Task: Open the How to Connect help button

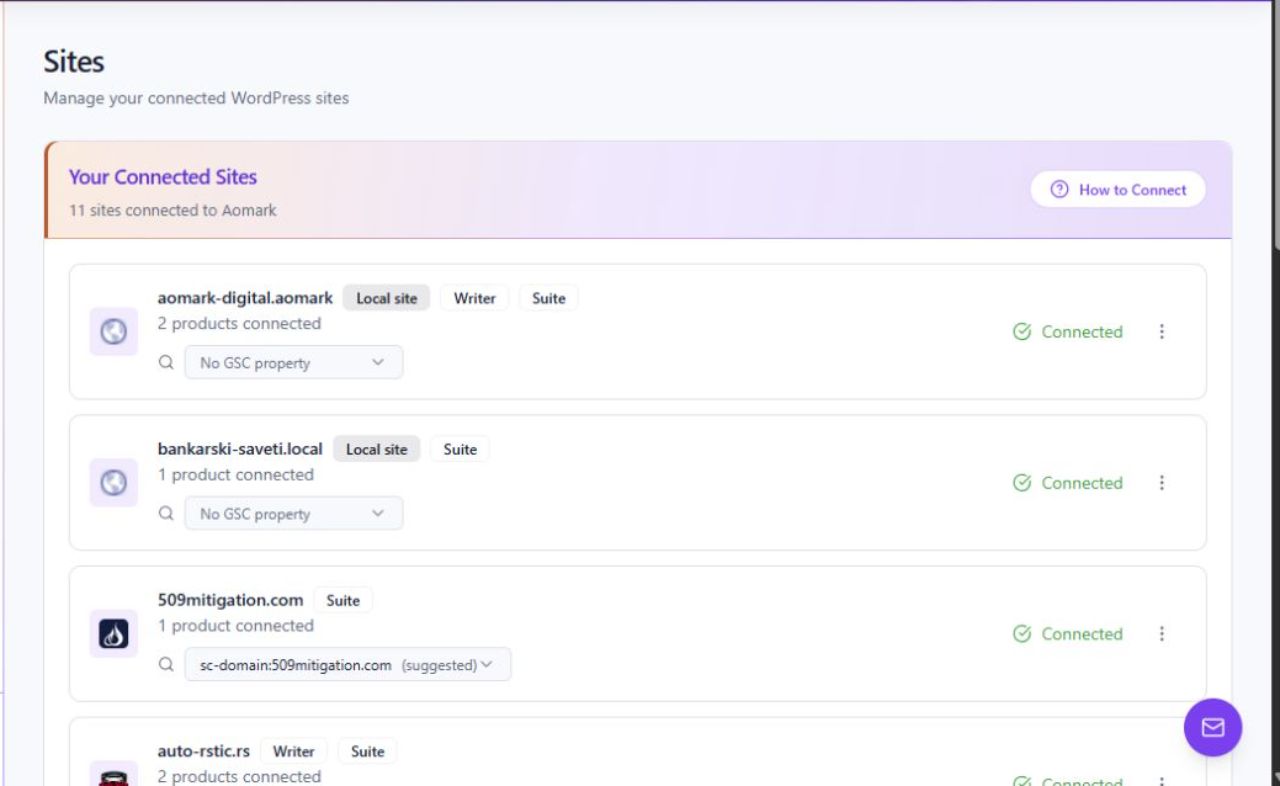Action: click(1118, 189)
